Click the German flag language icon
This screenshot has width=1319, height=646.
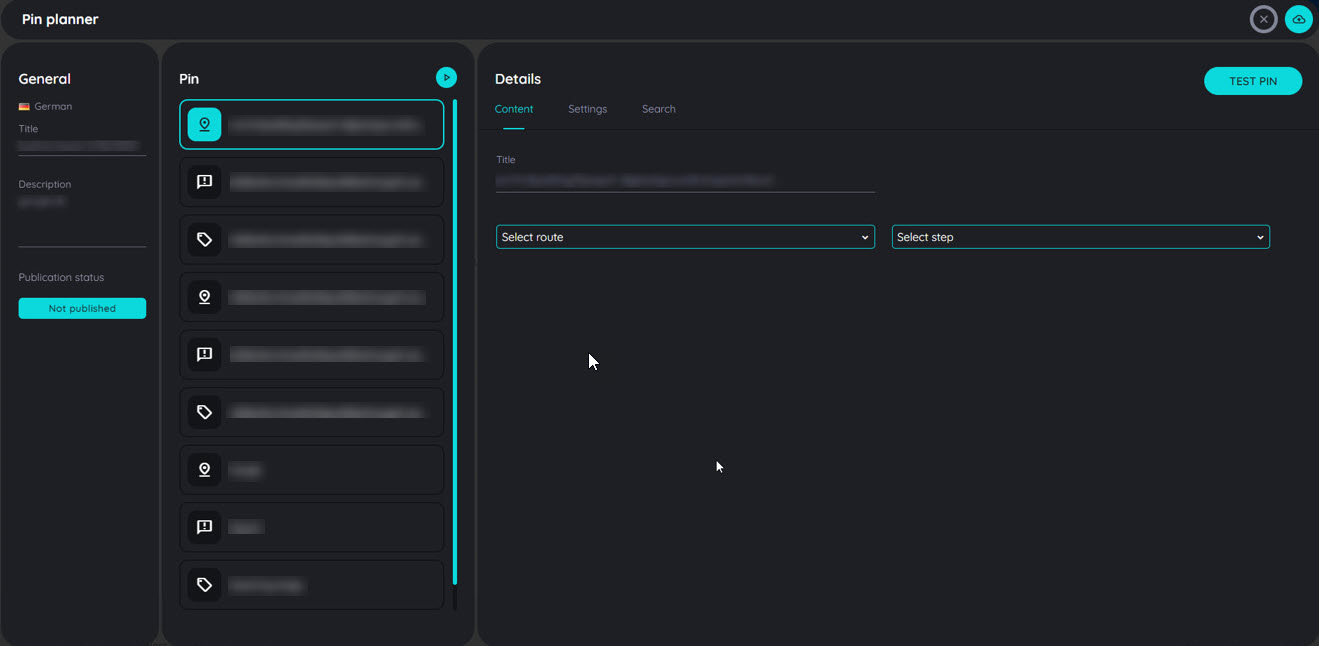click(23, 105)
